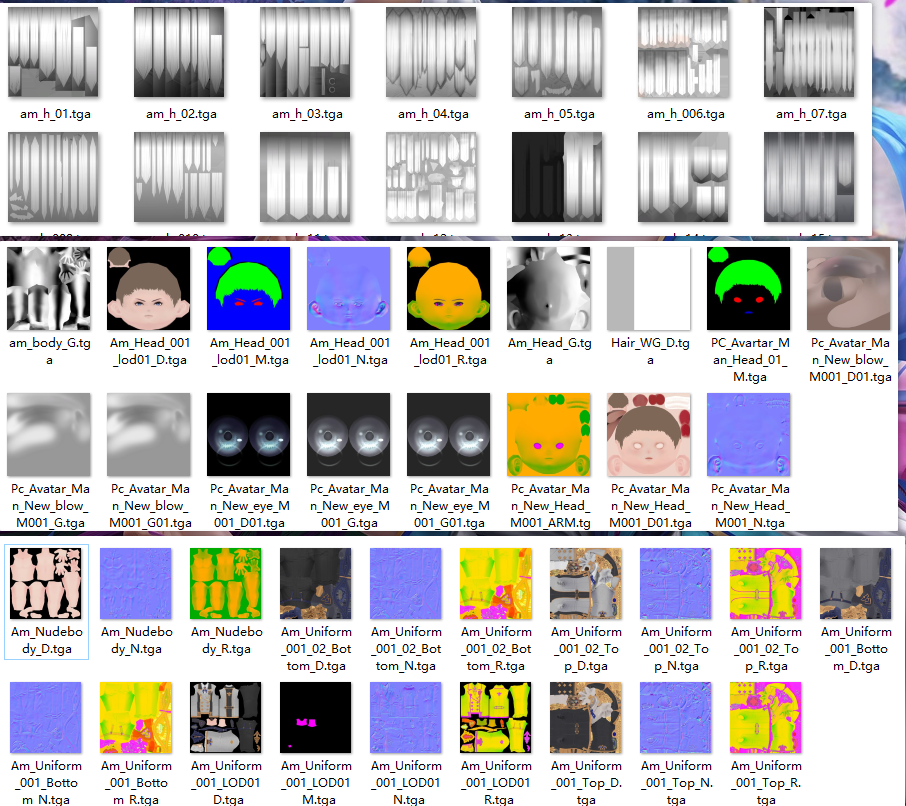Click the am_h_04.tga thumbnail
The image size is (906, 806).
coord(431,52)
